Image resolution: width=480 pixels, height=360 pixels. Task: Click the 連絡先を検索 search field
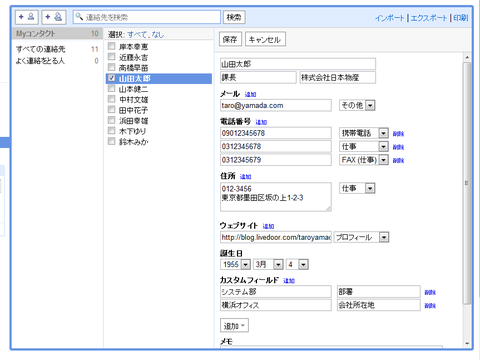[x=147, y=17]
